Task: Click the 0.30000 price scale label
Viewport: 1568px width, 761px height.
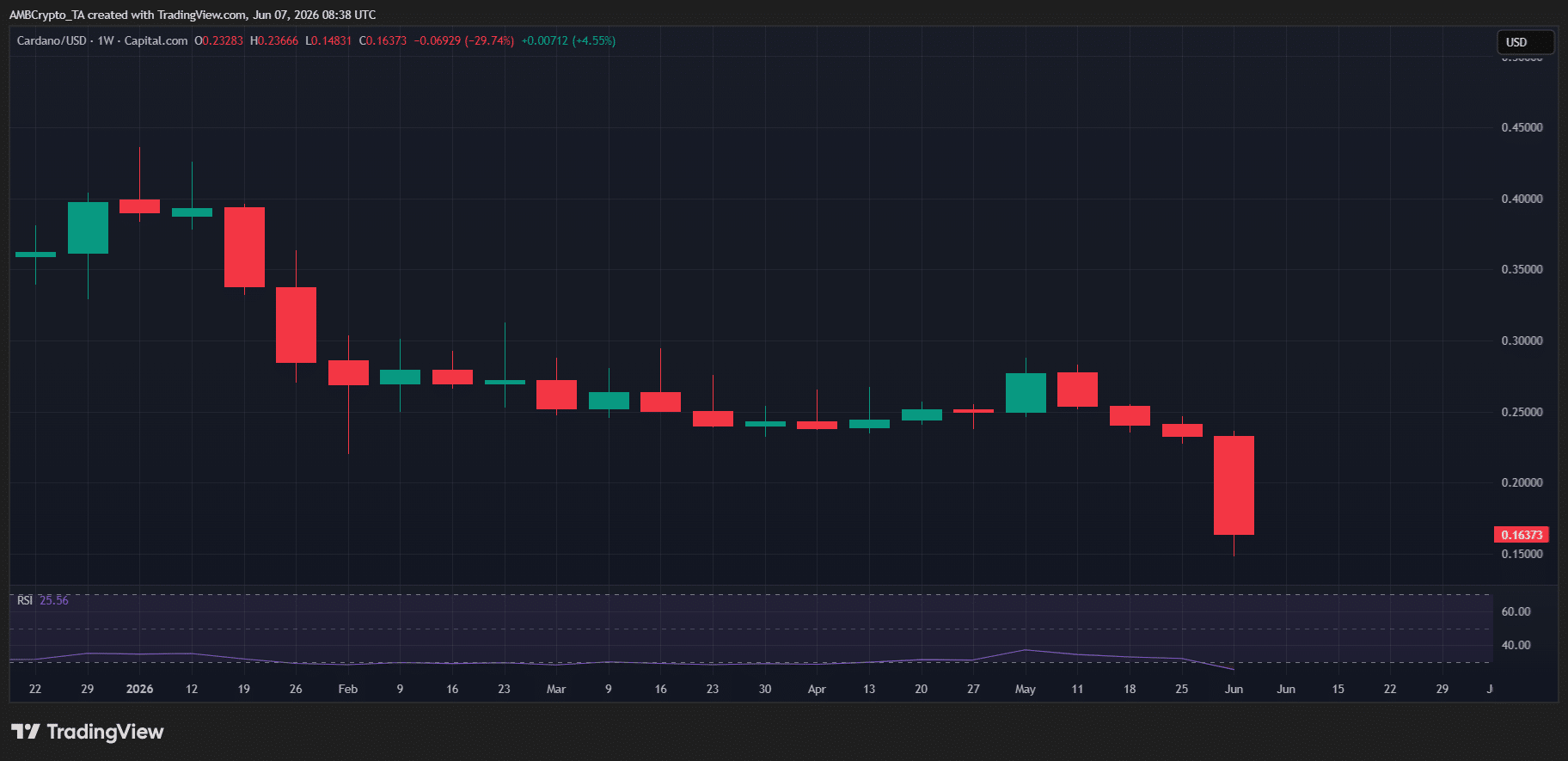Action: coord(1522,341)
